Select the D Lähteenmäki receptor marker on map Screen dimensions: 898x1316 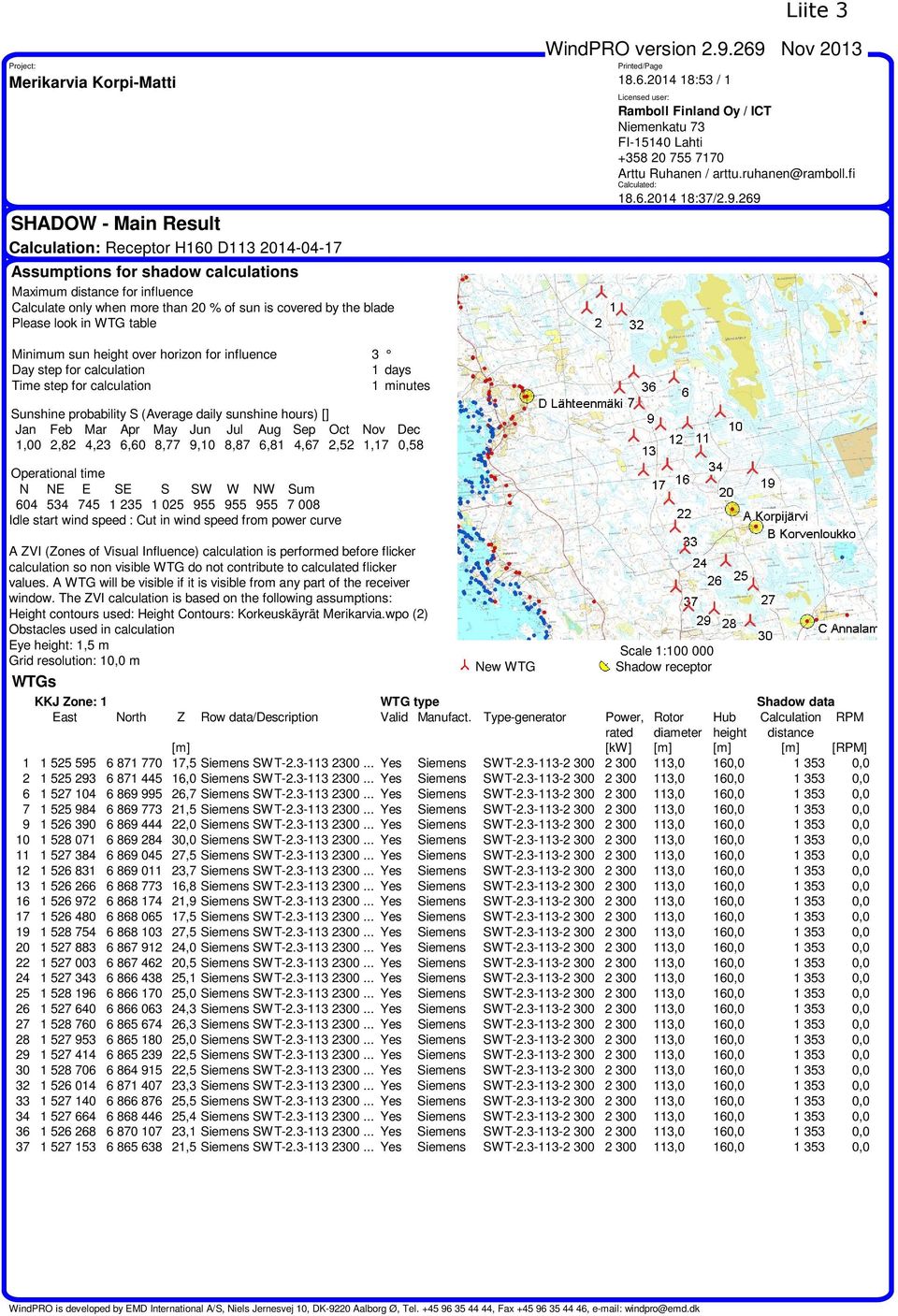pos(527,398)
